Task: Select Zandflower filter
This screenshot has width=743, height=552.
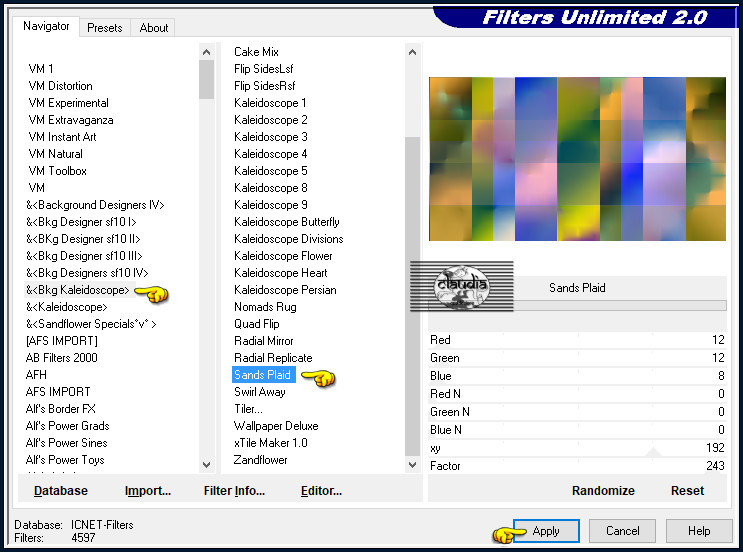Action: pos(260,460)
